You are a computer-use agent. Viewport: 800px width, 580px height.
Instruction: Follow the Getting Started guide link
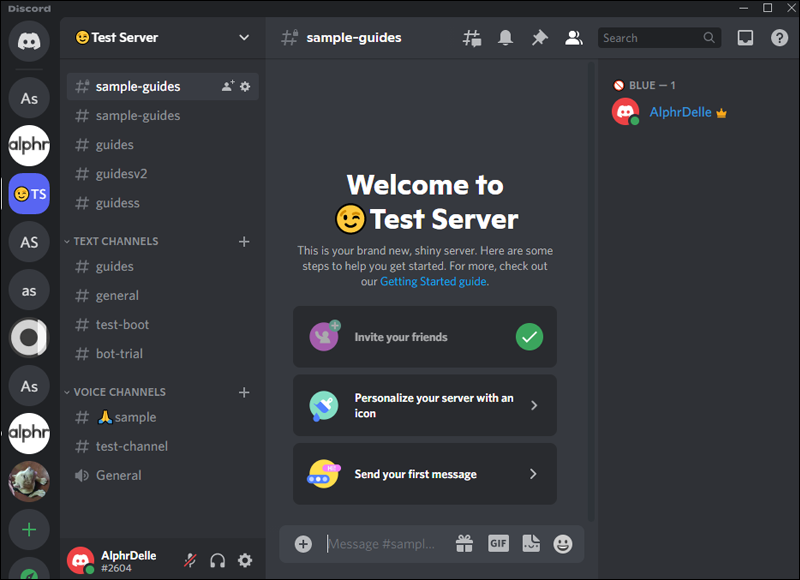[433, 282]
